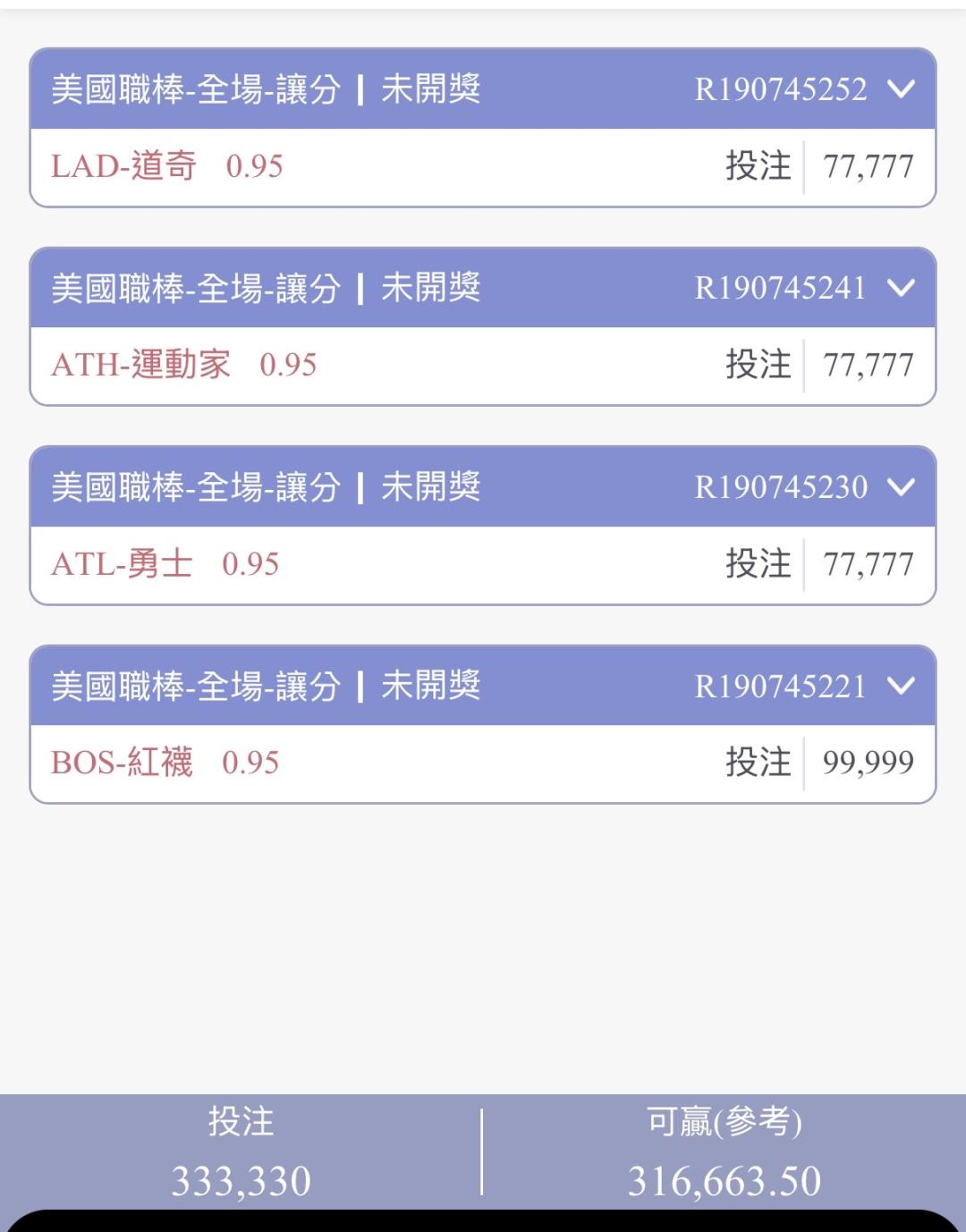Tap the ATH-運動家 stake amount 77,777

[x=868, y=365]
